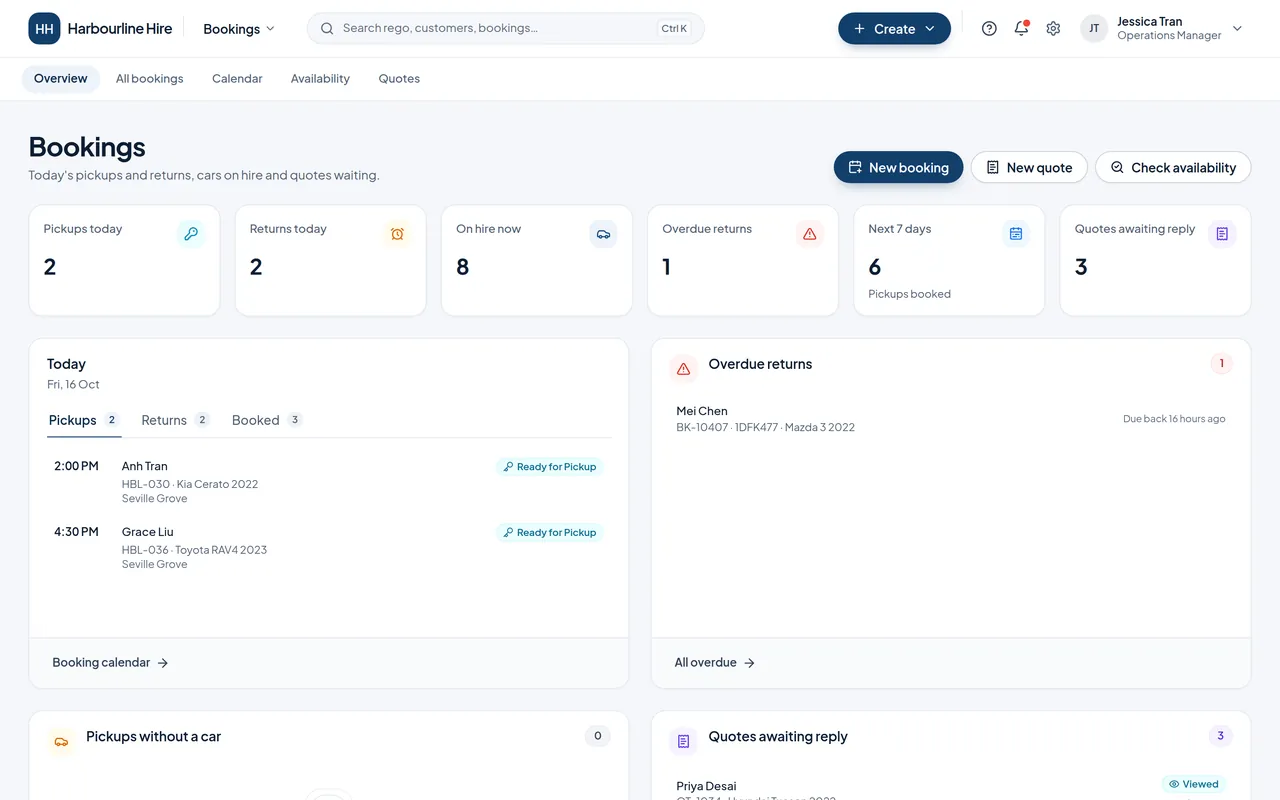Open the help question mark icon
Viewport: 1280px width, 800px height.
[x=989, y=29]
